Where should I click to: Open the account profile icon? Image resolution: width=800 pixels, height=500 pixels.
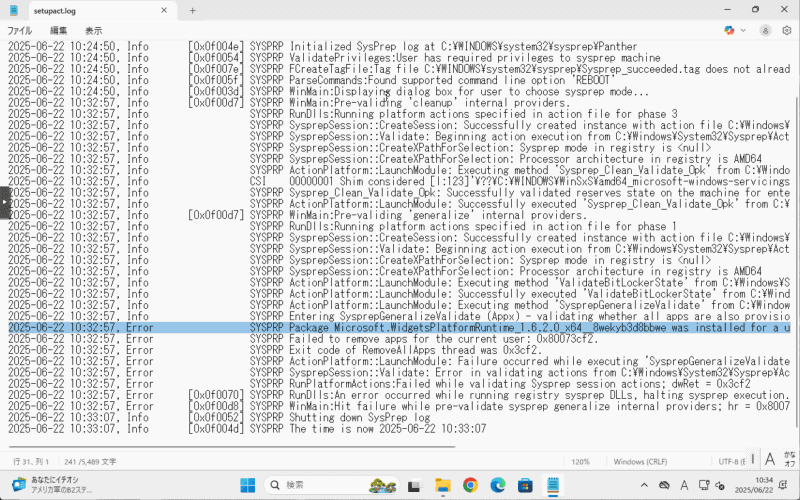(765, 31)
